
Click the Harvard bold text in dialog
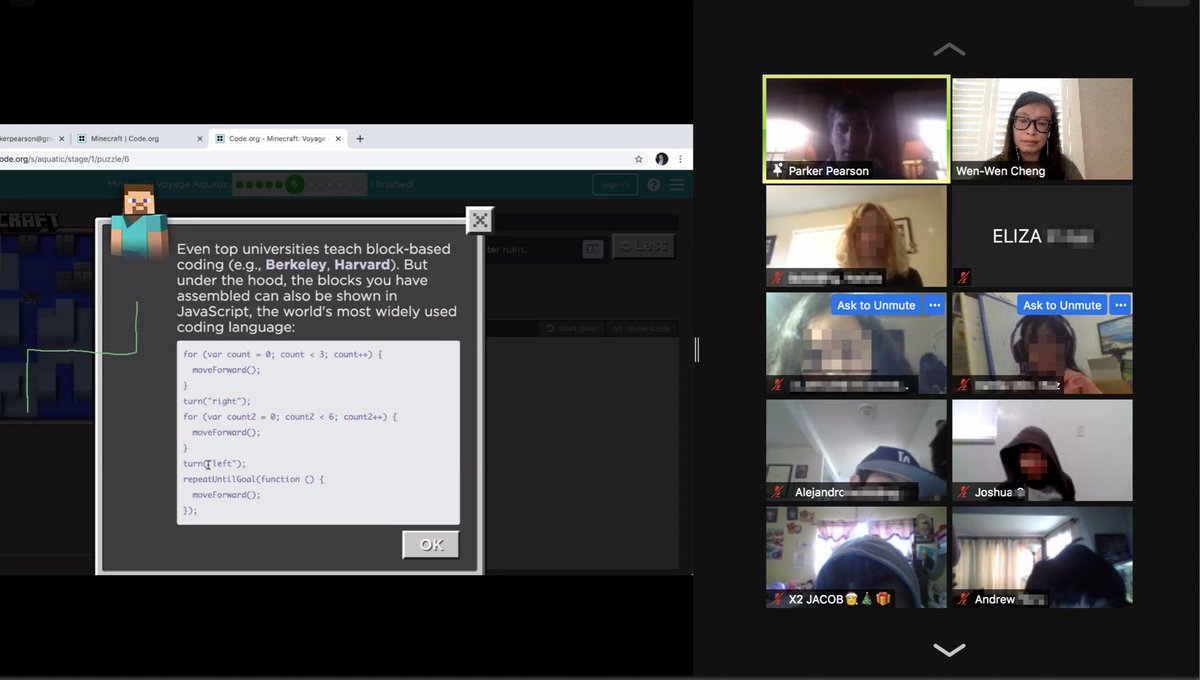click(361, 265)
